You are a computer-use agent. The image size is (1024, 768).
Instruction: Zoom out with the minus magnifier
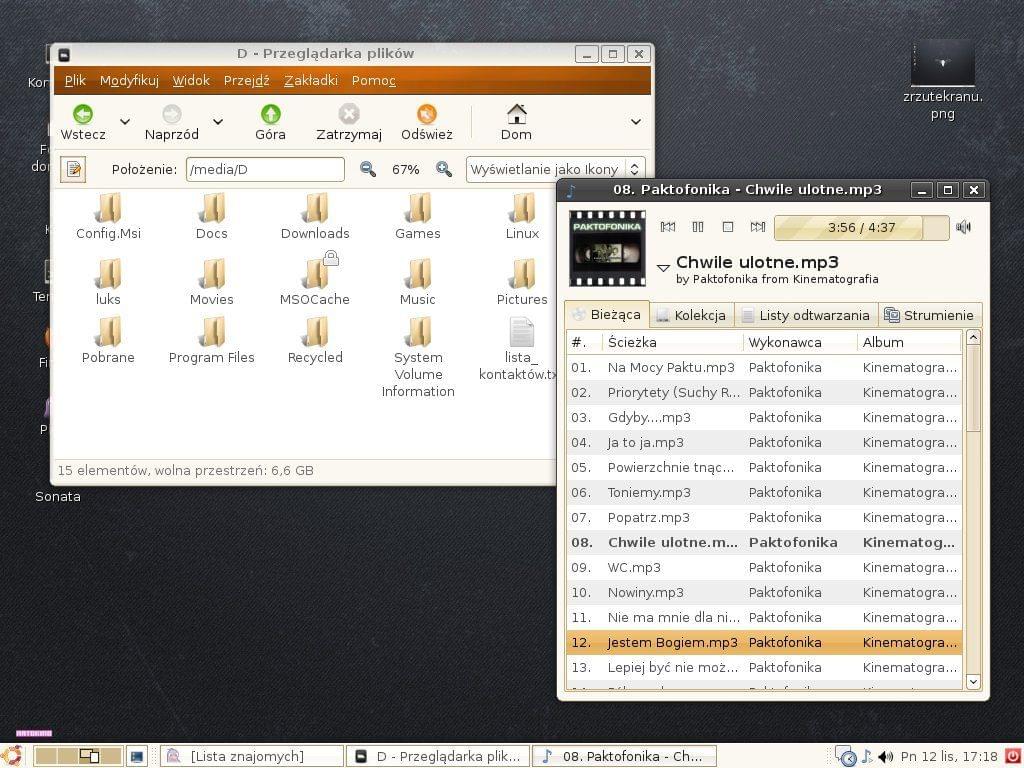[368, 169]
